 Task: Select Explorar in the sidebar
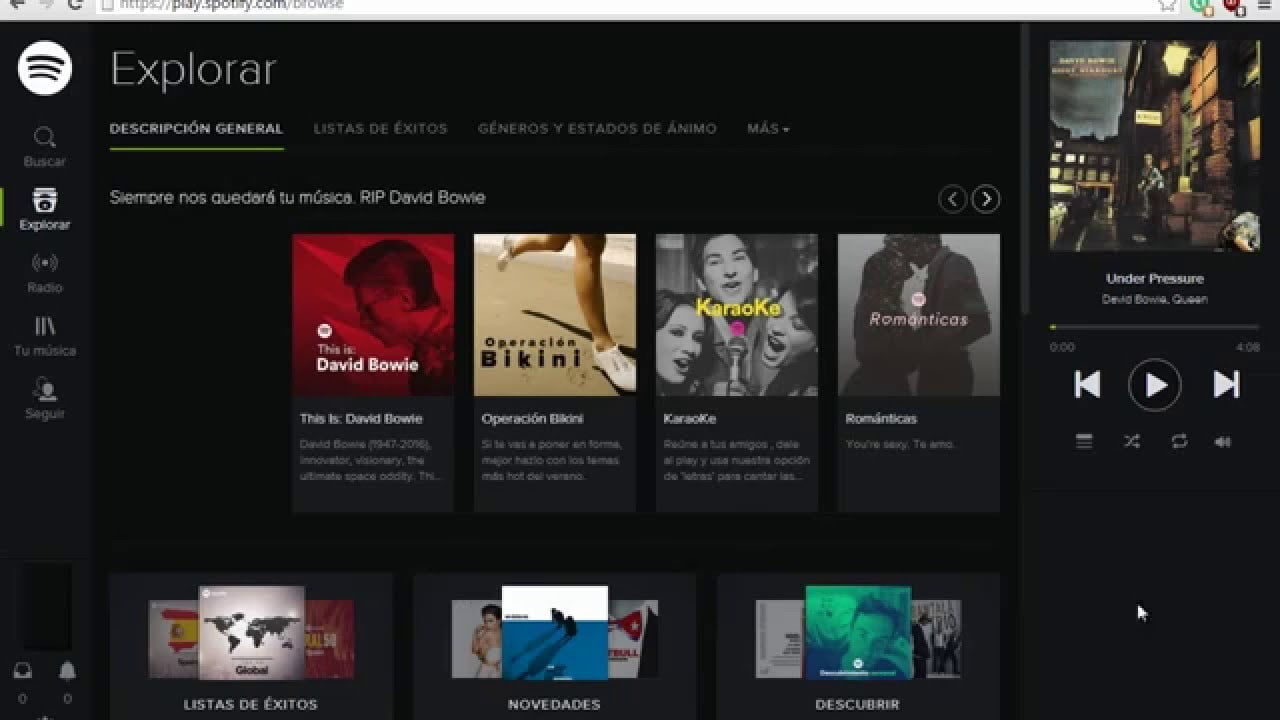45,209
